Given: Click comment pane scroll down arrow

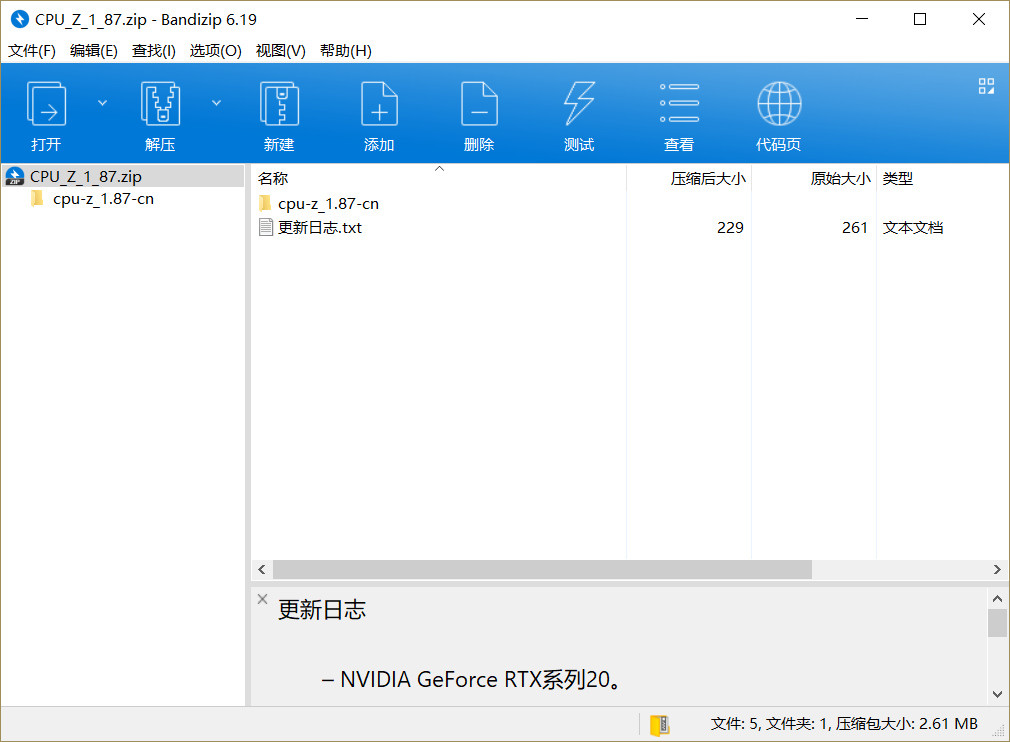Looking at the screenshot, I should pos(997,694).
